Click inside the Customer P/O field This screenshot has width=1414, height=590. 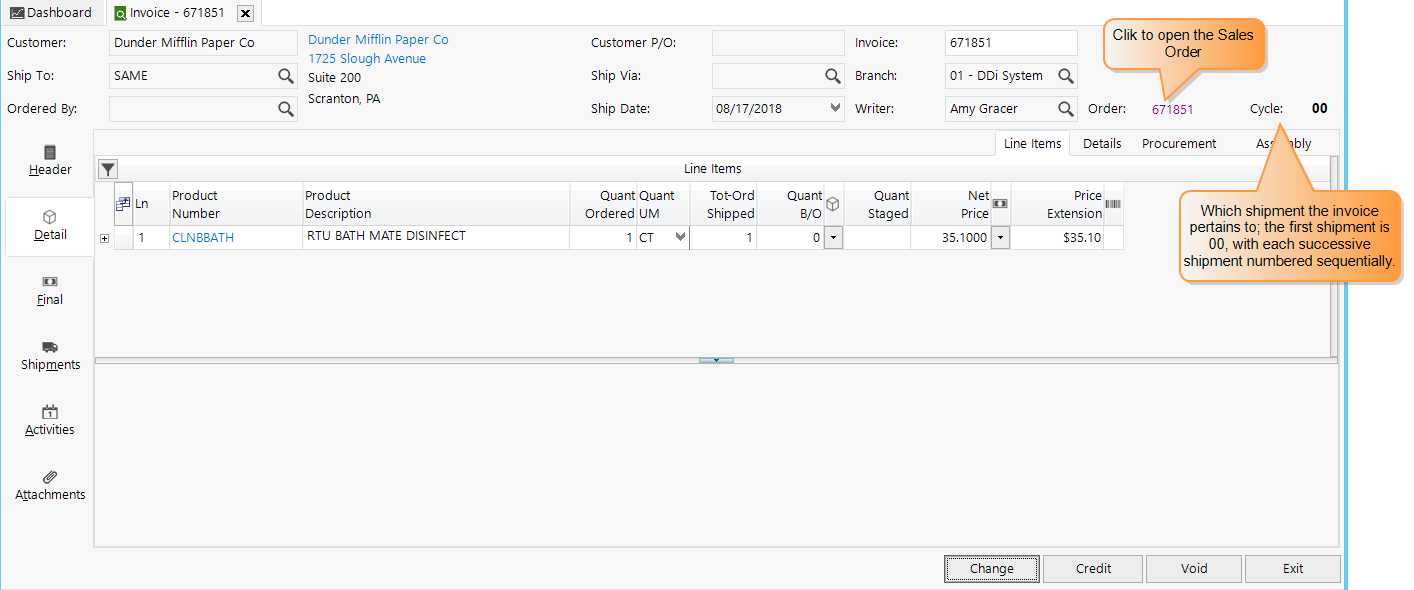[x=777, y=42]
